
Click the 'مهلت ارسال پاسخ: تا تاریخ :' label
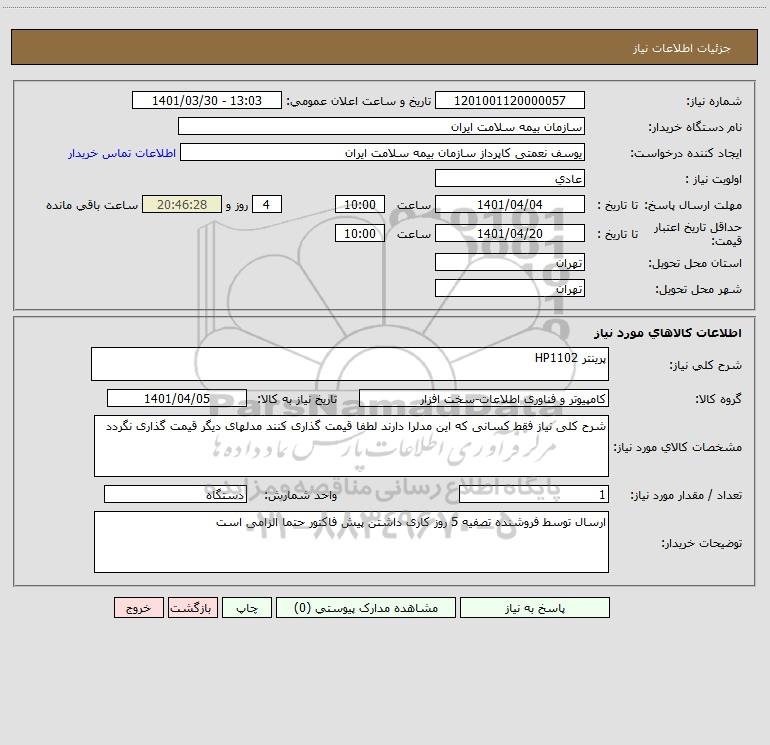(669, 205)
